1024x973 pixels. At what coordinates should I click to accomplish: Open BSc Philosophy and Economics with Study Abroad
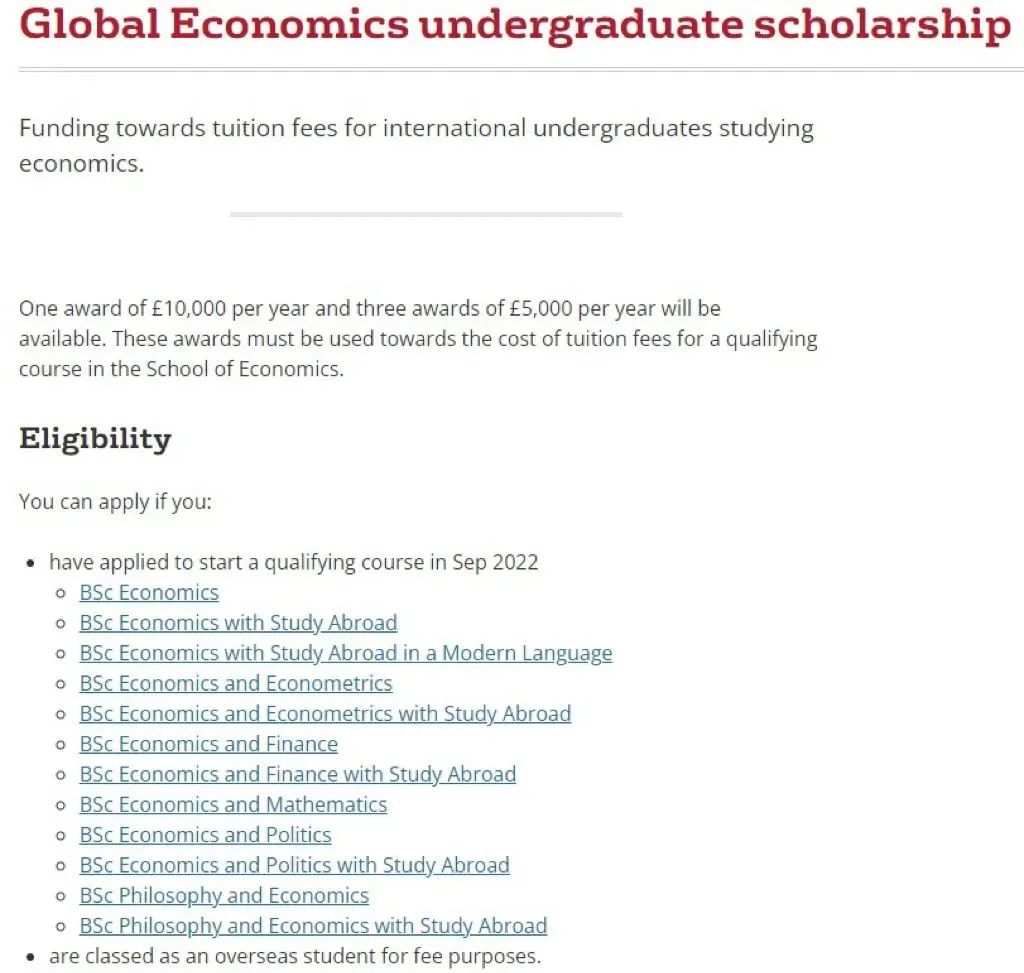click(x=313, y=926)
